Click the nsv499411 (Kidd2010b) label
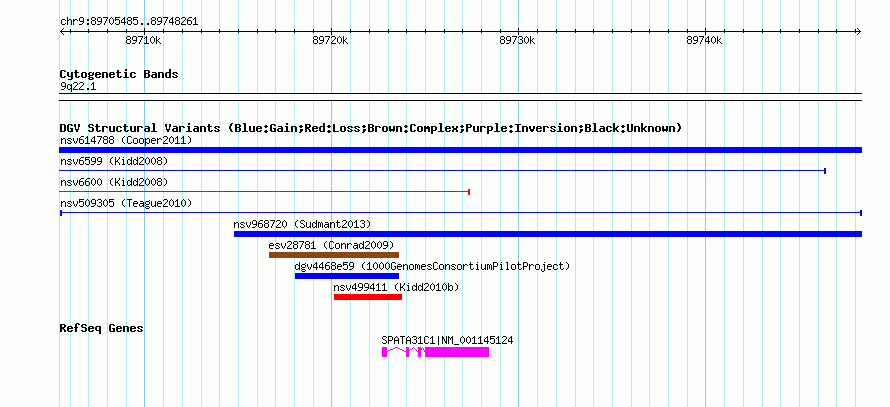This screenshot has width=890, height=407. tap(396, 287)
